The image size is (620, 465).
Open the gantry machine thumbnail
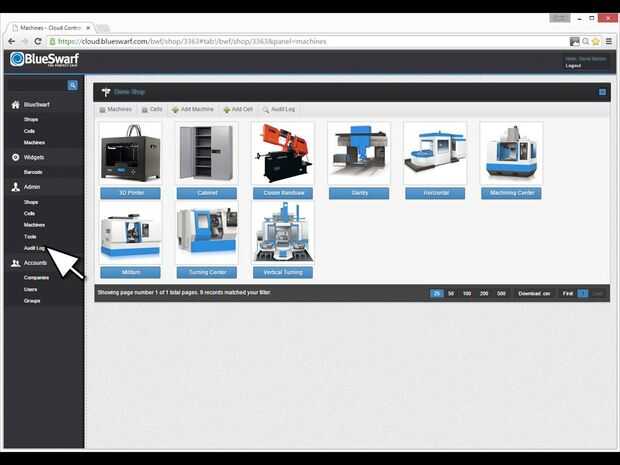tap(359, 153)
